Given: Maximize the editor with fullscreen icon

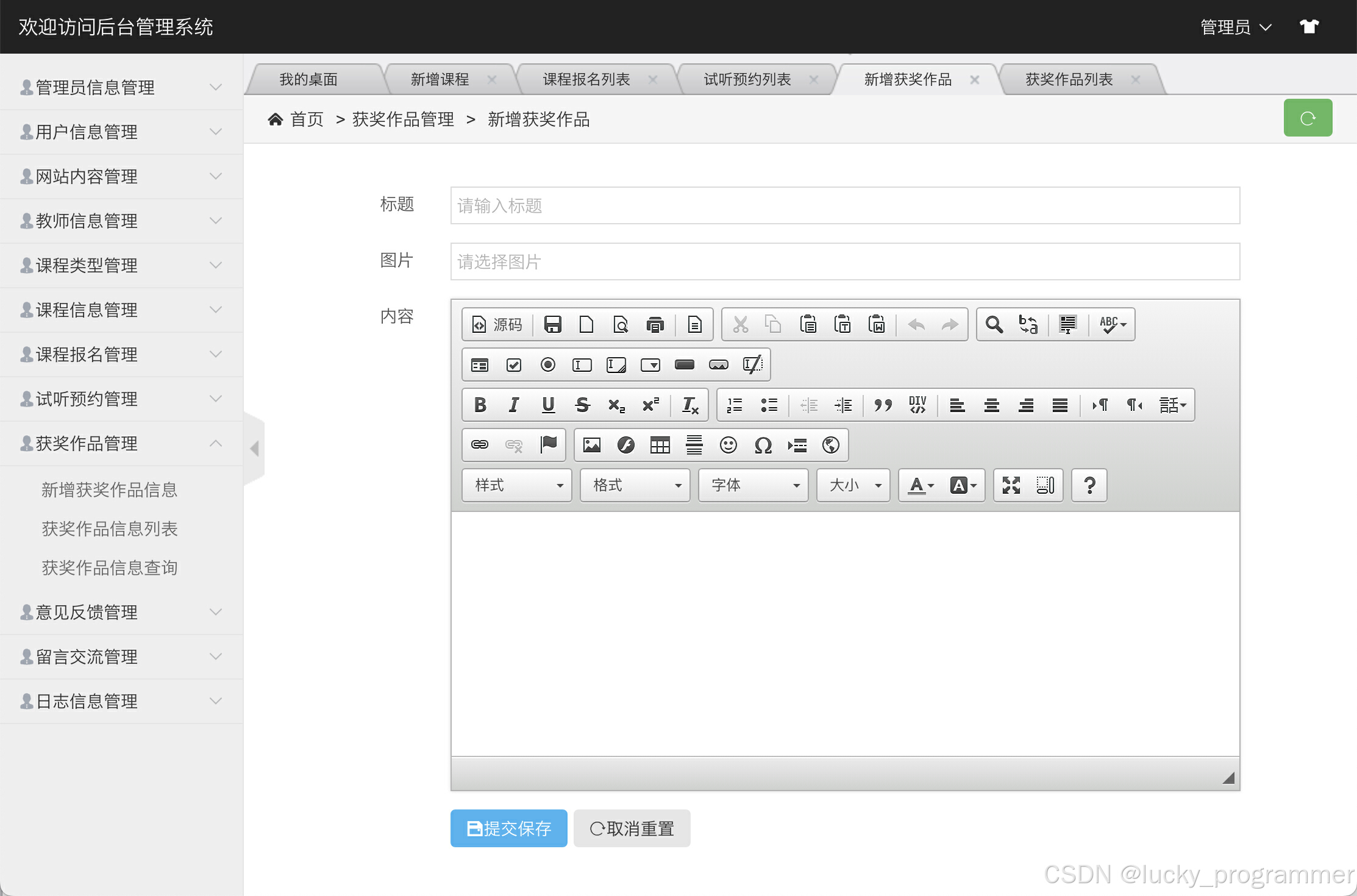Looking at the screenshot, I should pos(1011,486).
